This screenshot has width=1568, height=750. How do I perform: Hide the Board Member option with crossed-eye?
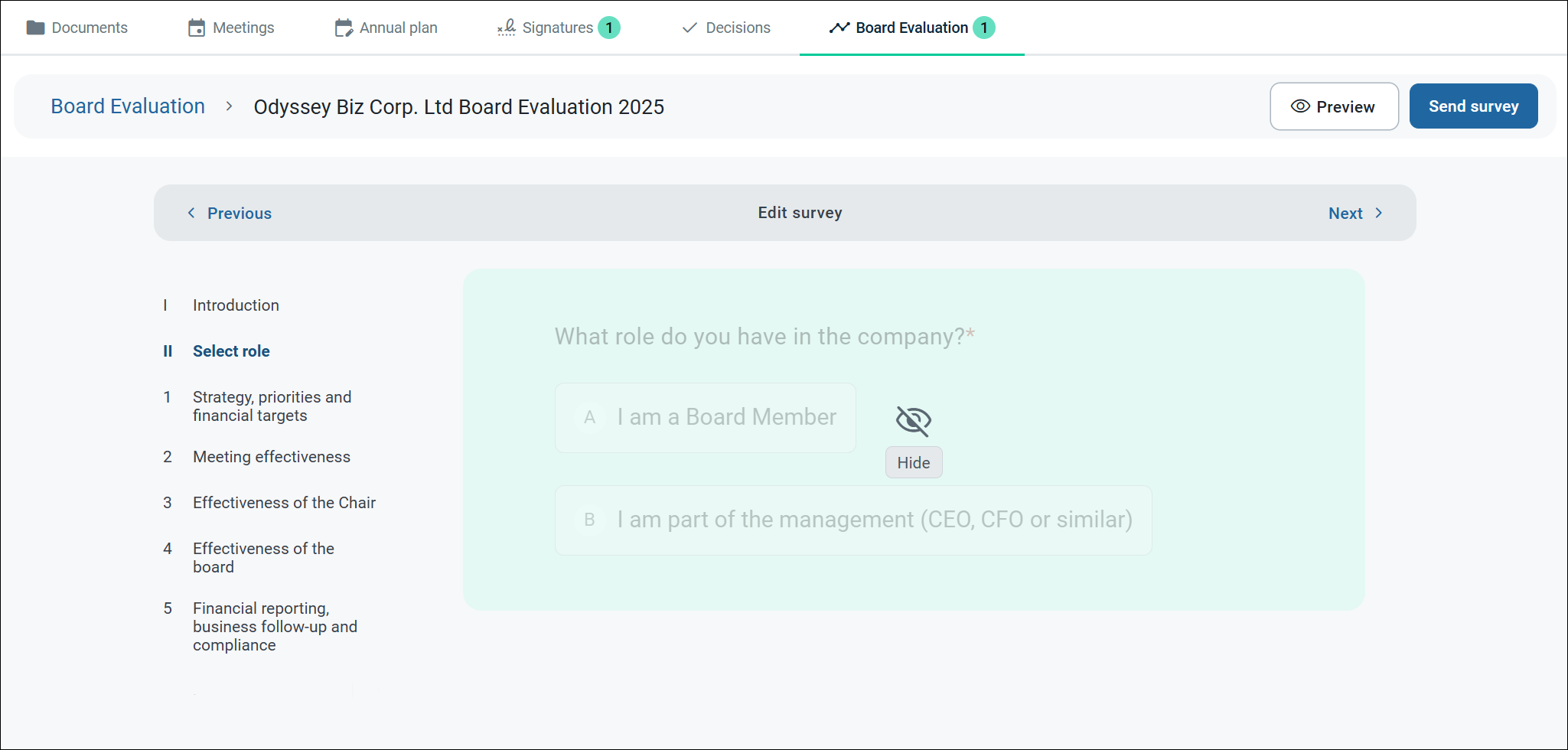tap(913, 420)
